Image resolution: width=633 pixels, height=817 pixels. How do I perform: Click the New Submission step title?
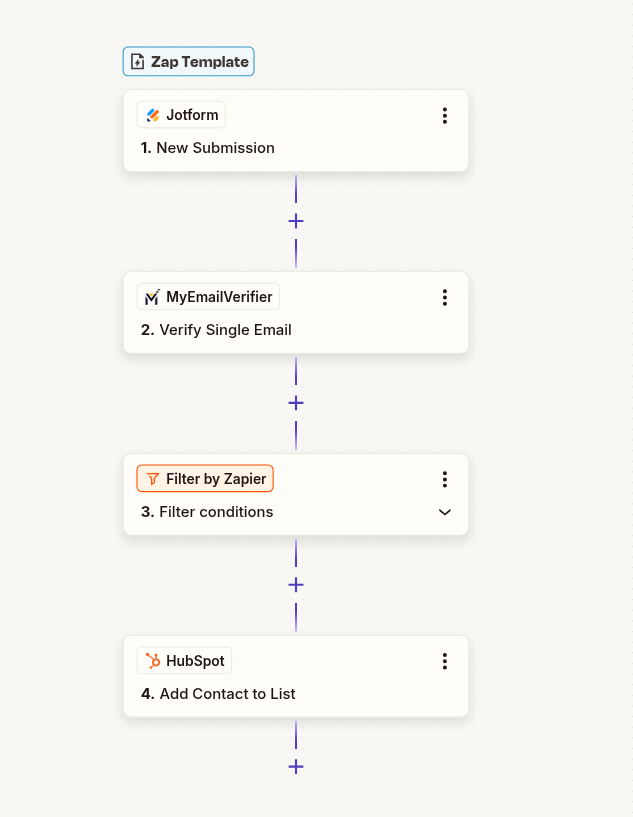pos(216,148)
